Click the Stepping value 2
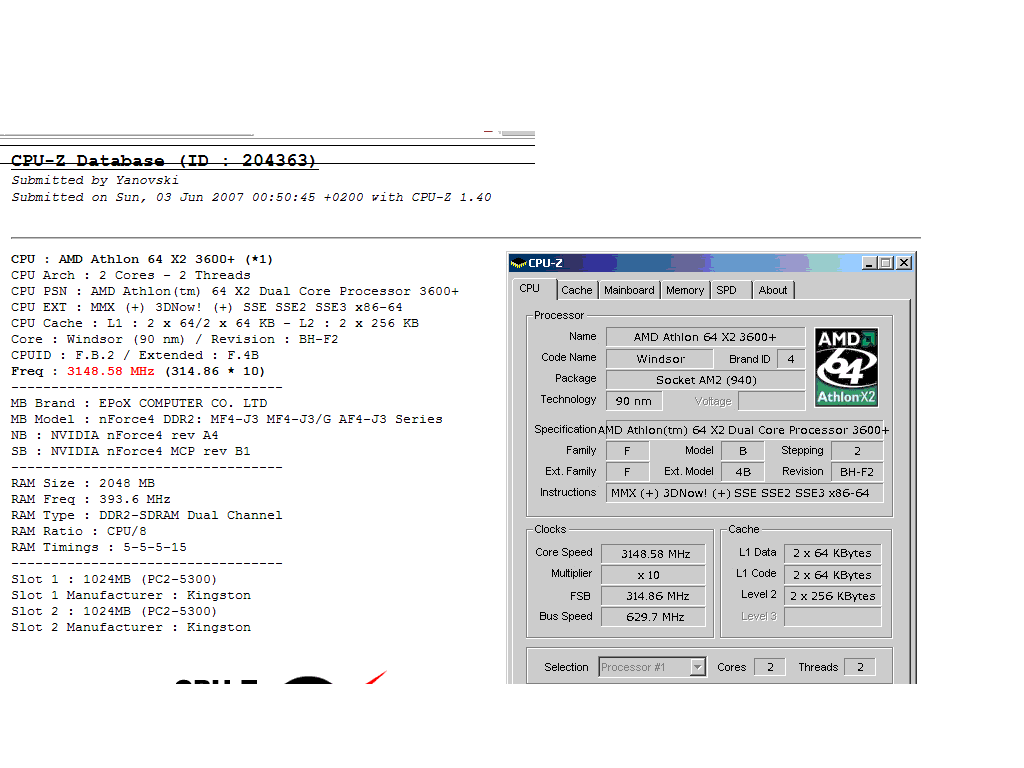 coord(857,451)
